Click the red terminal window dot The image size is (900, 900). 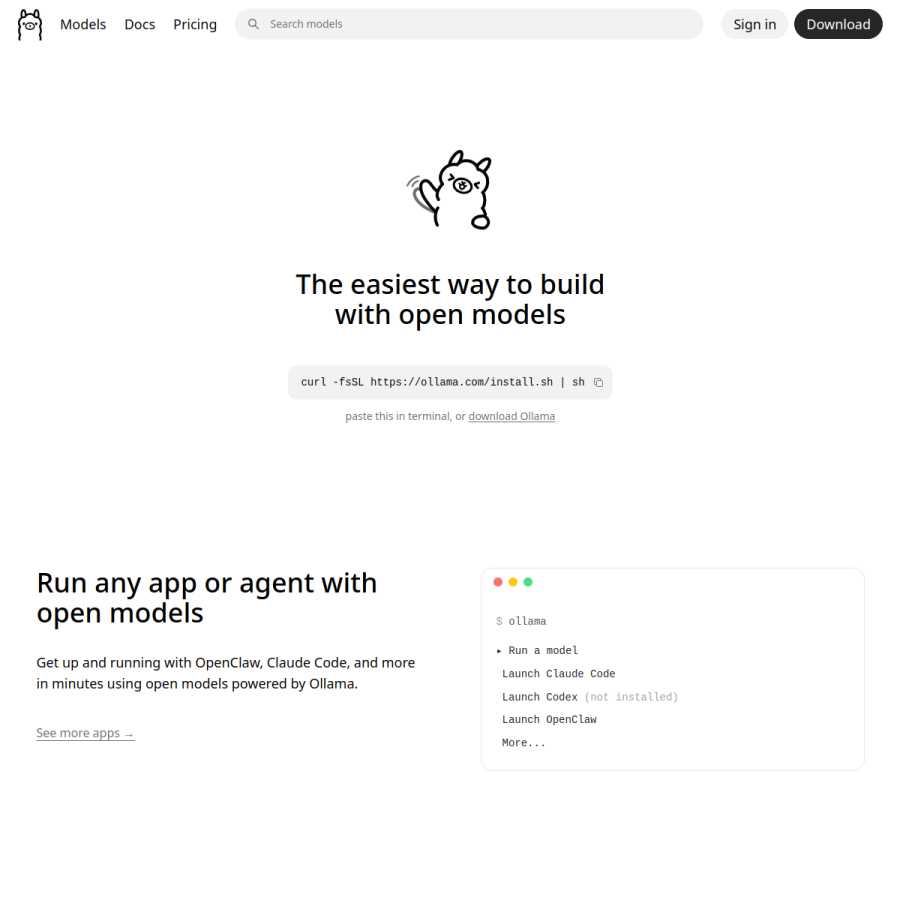(498, 582)
